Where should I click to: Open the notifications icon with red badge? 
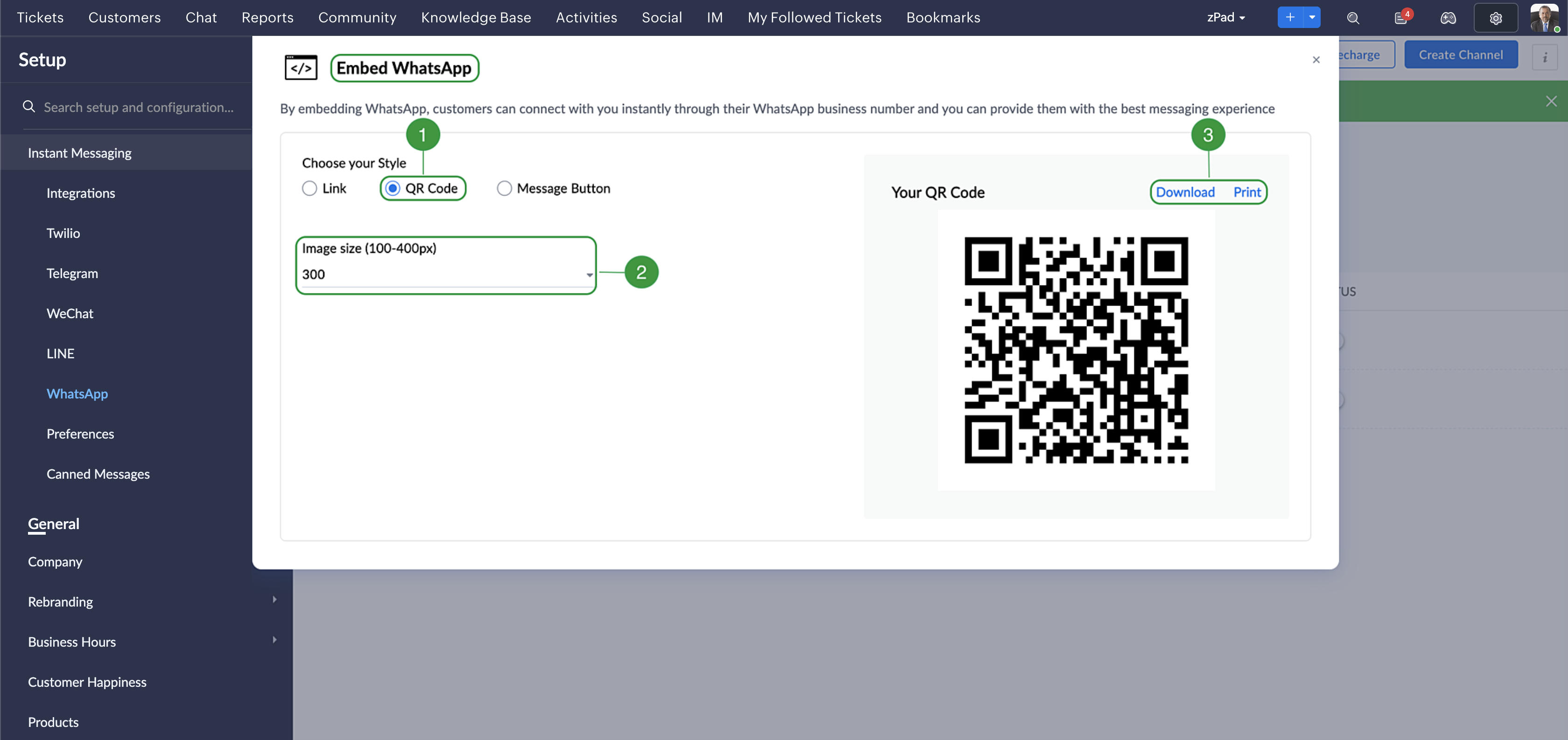[x=1400, y=18]
